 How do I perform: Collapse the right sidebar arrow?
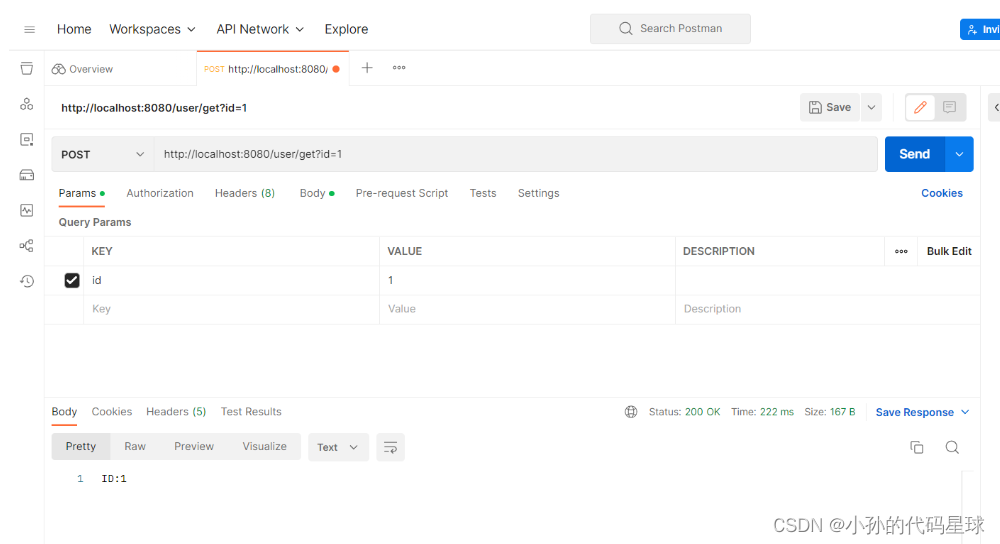click(x=995, y=107)
